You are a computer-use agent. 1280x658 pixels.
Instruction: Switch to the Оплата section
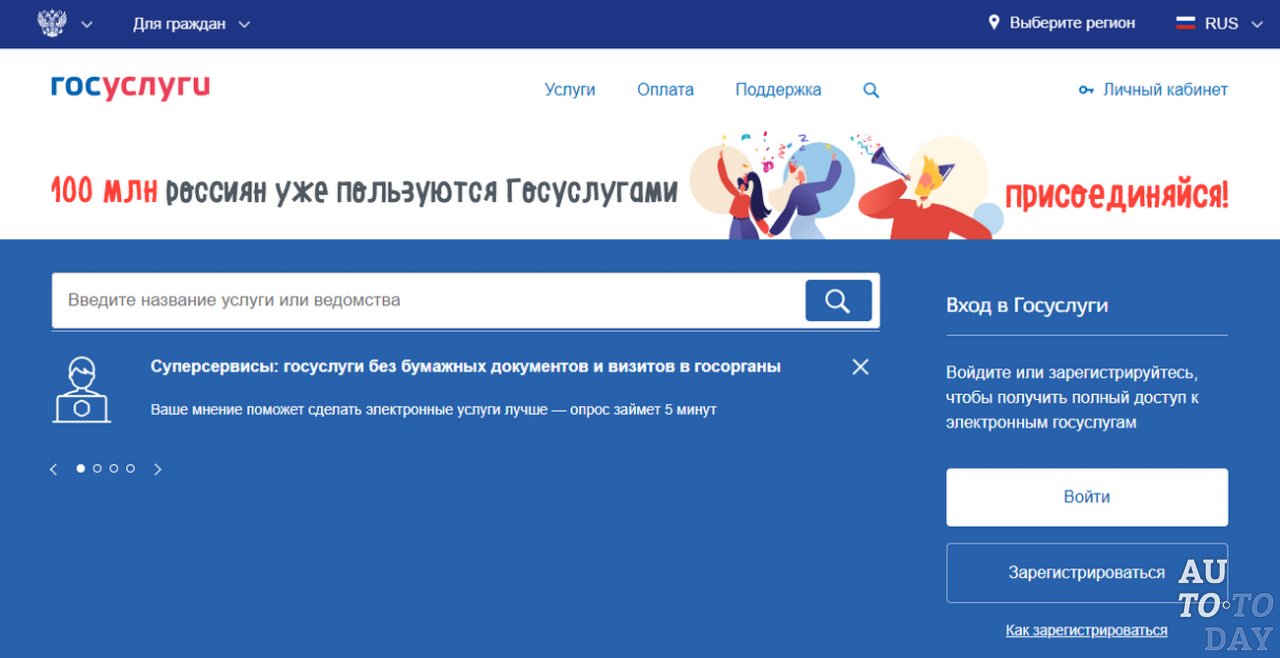tap(665, 89)
